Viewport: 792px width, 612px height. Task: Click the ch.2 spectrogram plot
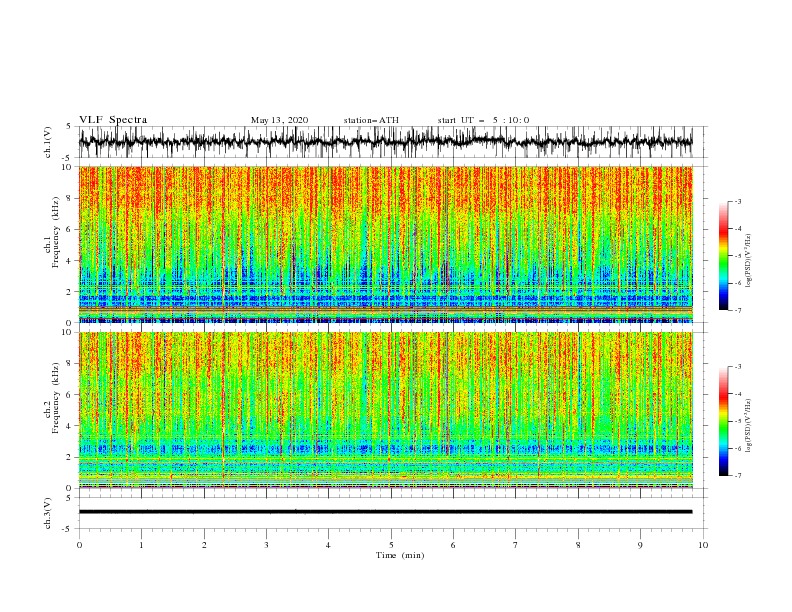(x=386, y=410)
